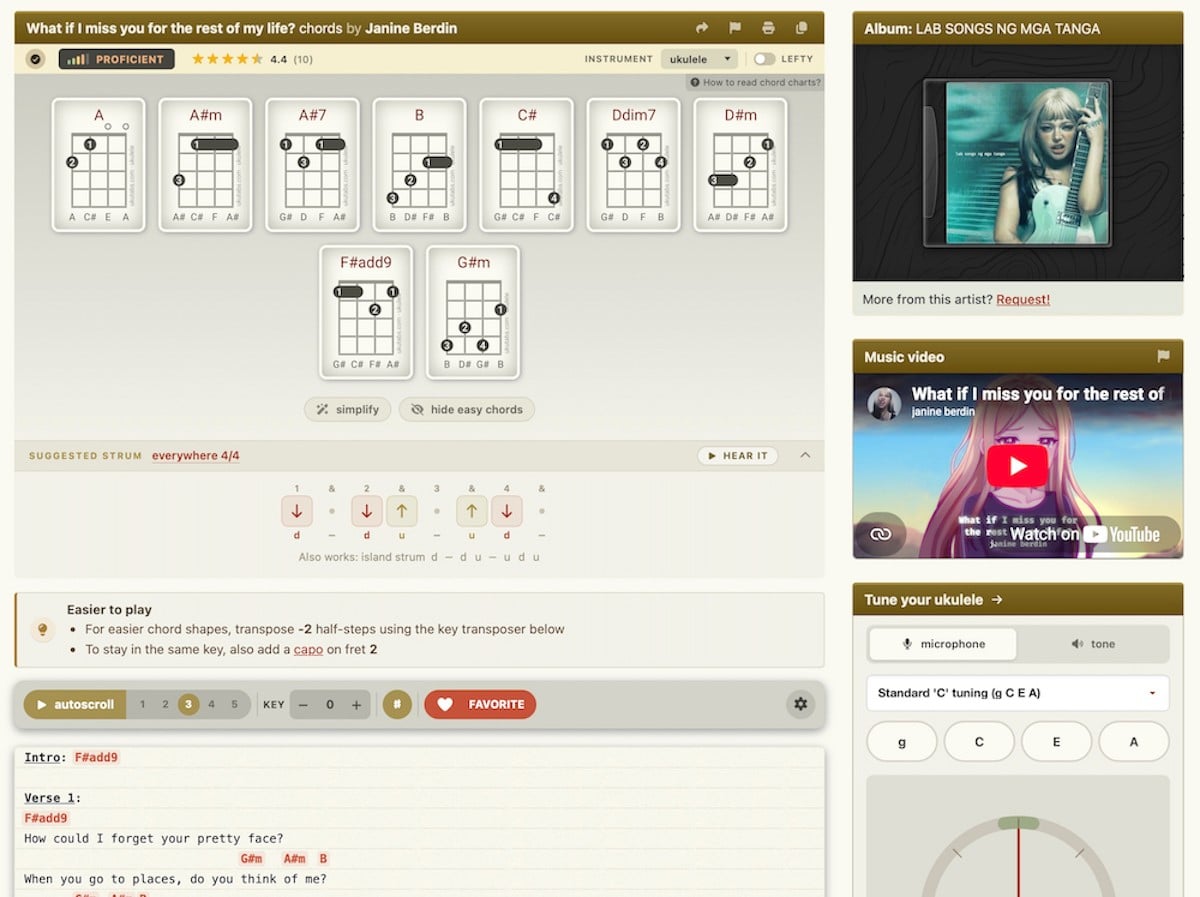The image size is (1200, 897).
Task: Click the share arrow icon in header
Action: [702, 28]
